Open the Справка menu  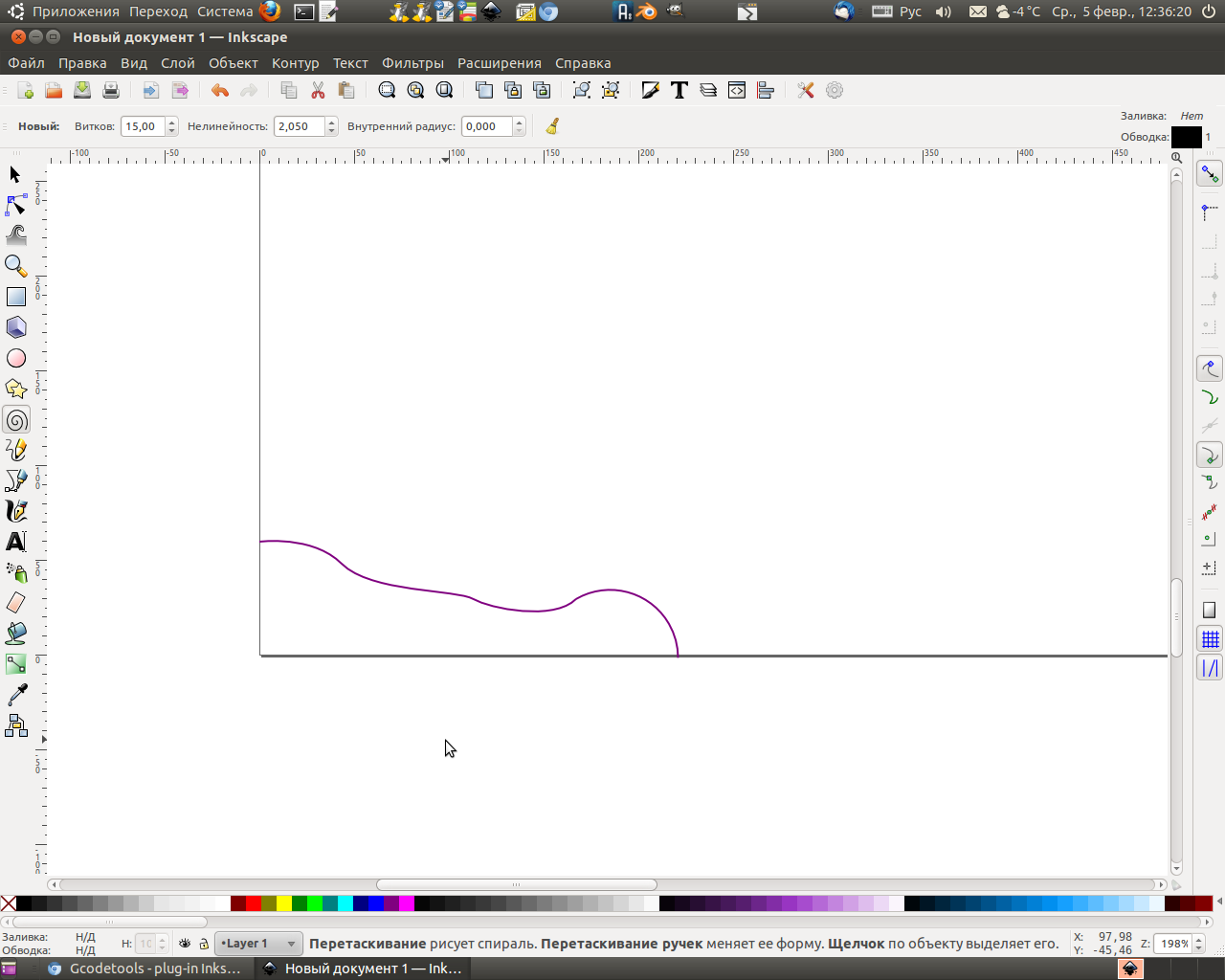[583, 63]
